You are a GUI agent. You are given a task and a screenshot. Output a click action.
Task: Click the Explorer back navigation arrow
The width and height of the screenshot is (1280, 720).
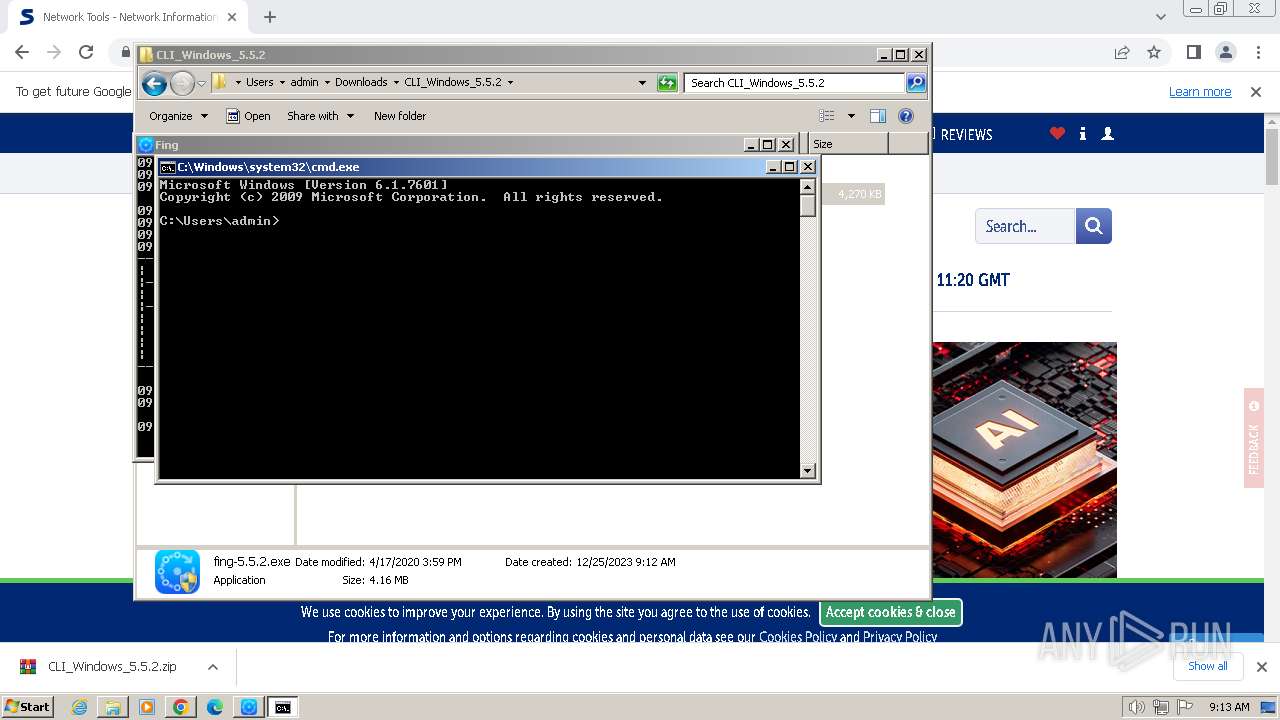coord(154,83)
